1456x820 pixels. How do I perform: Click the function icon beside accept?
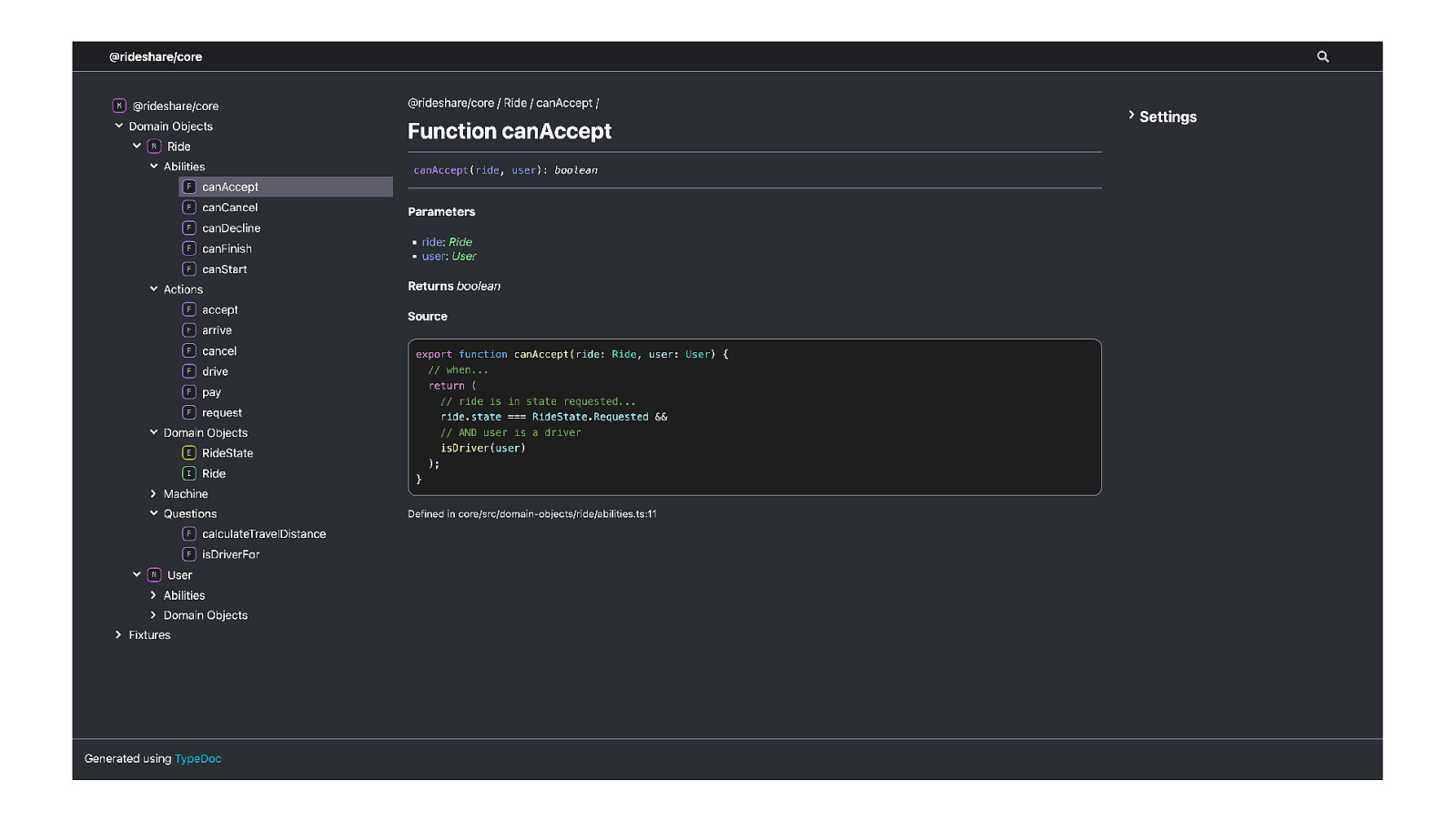189,309
